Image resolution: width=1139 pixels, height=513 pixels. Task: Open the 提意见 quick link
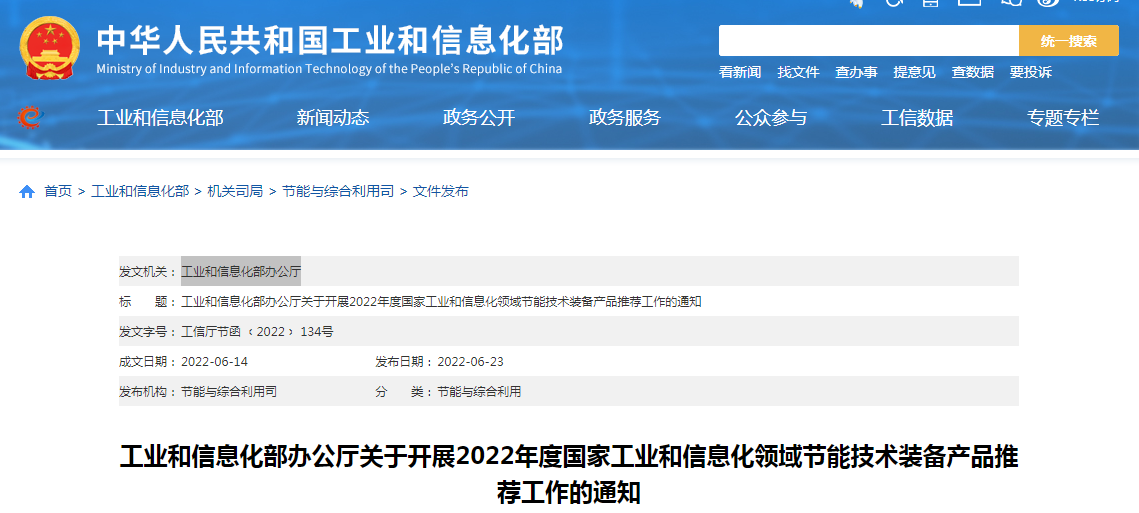click(915, 72)
